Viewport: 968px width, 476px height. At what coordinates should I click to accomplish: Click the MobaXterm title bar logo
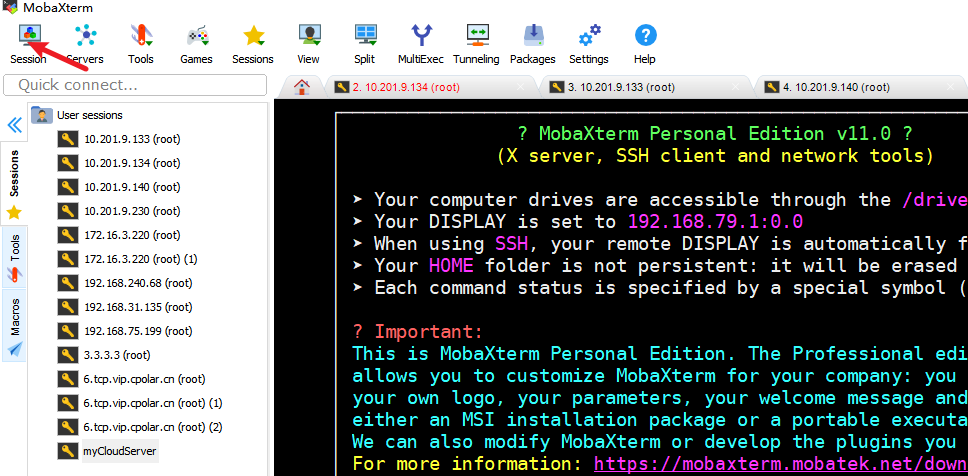(x=9, y=9)
